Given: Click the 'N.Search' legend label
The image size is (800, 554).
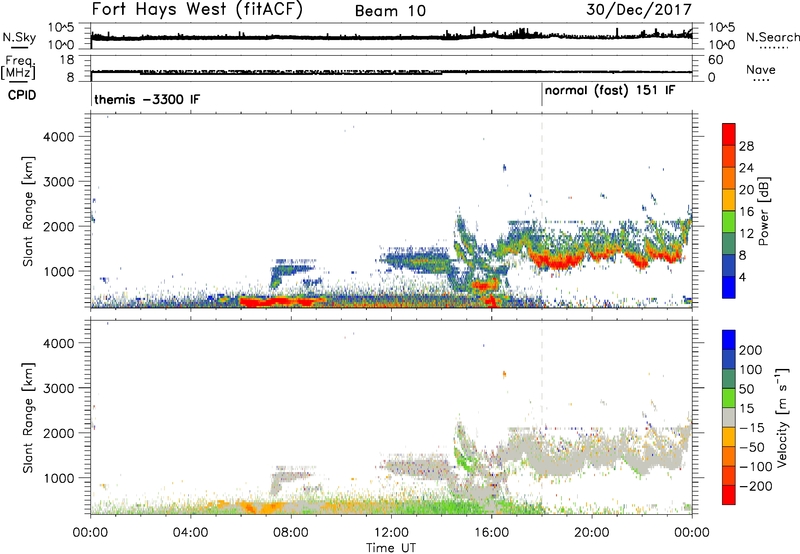Looking at the screenshot, I should click(773, 37).
